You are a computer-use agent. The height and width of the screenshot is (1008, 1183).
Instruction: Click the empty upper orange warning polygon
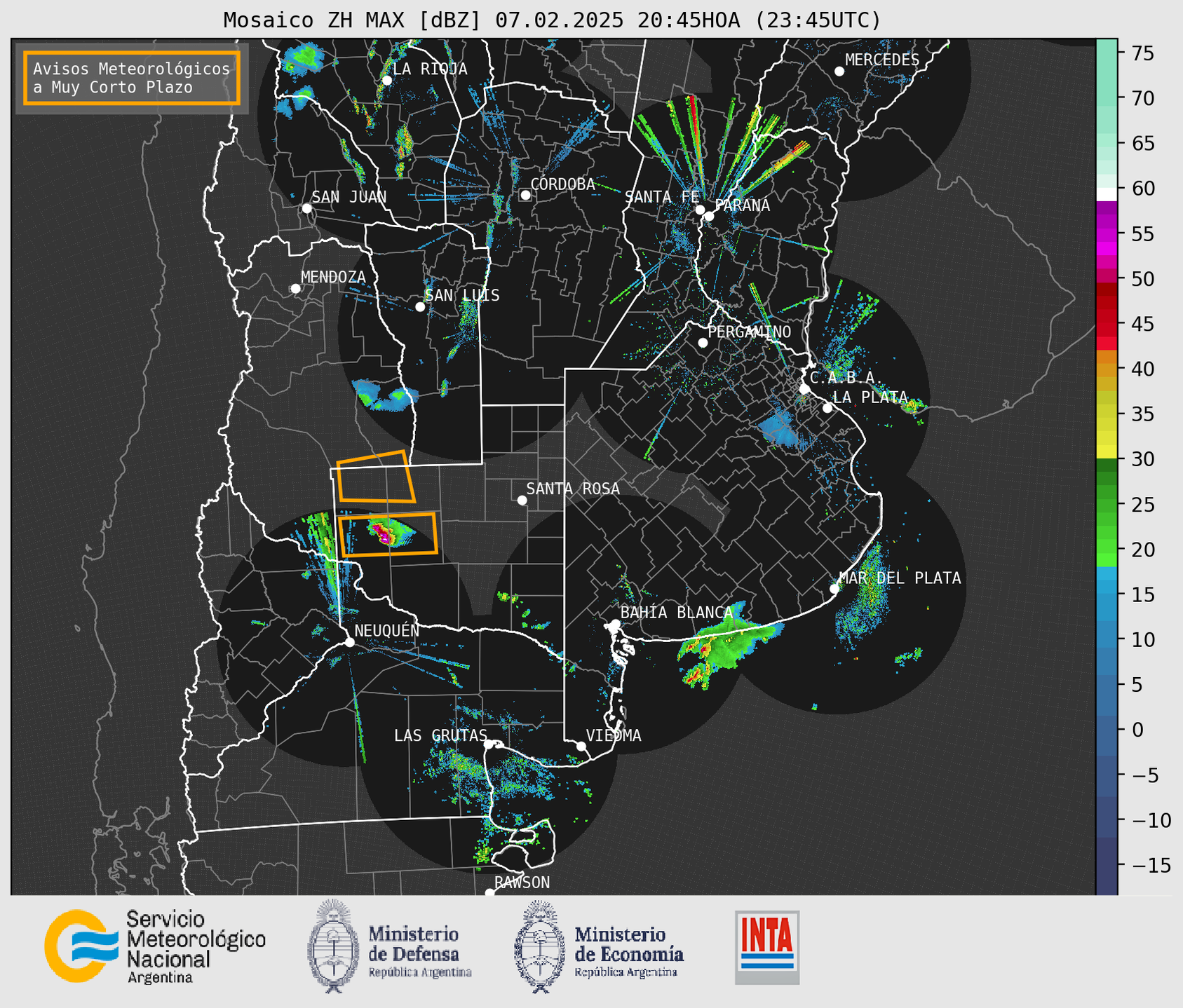[x=375, y=478]
